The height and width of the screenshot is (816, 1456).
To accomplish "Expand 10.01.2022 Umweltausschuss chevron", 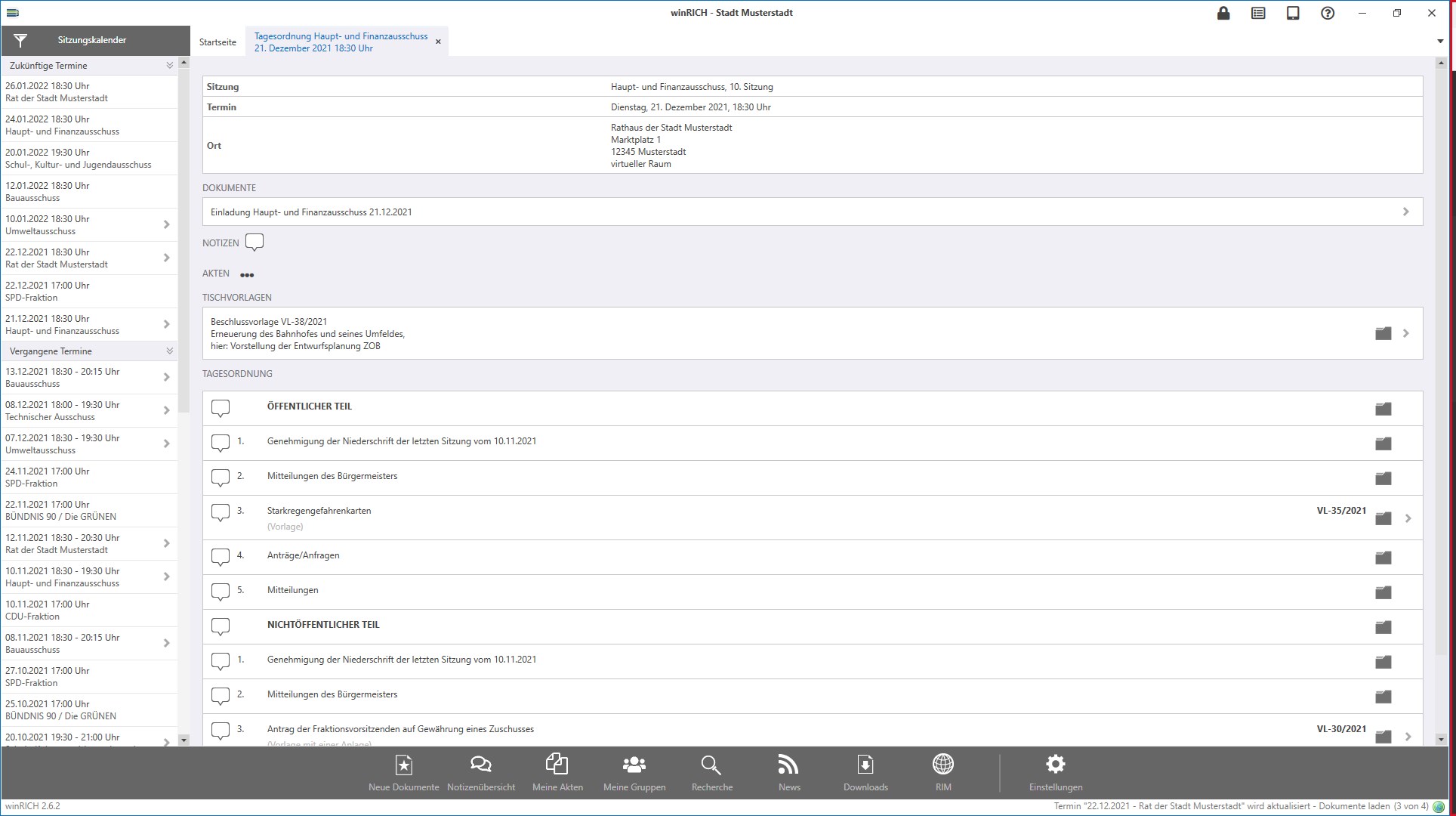I will click(x=166, y=224).
